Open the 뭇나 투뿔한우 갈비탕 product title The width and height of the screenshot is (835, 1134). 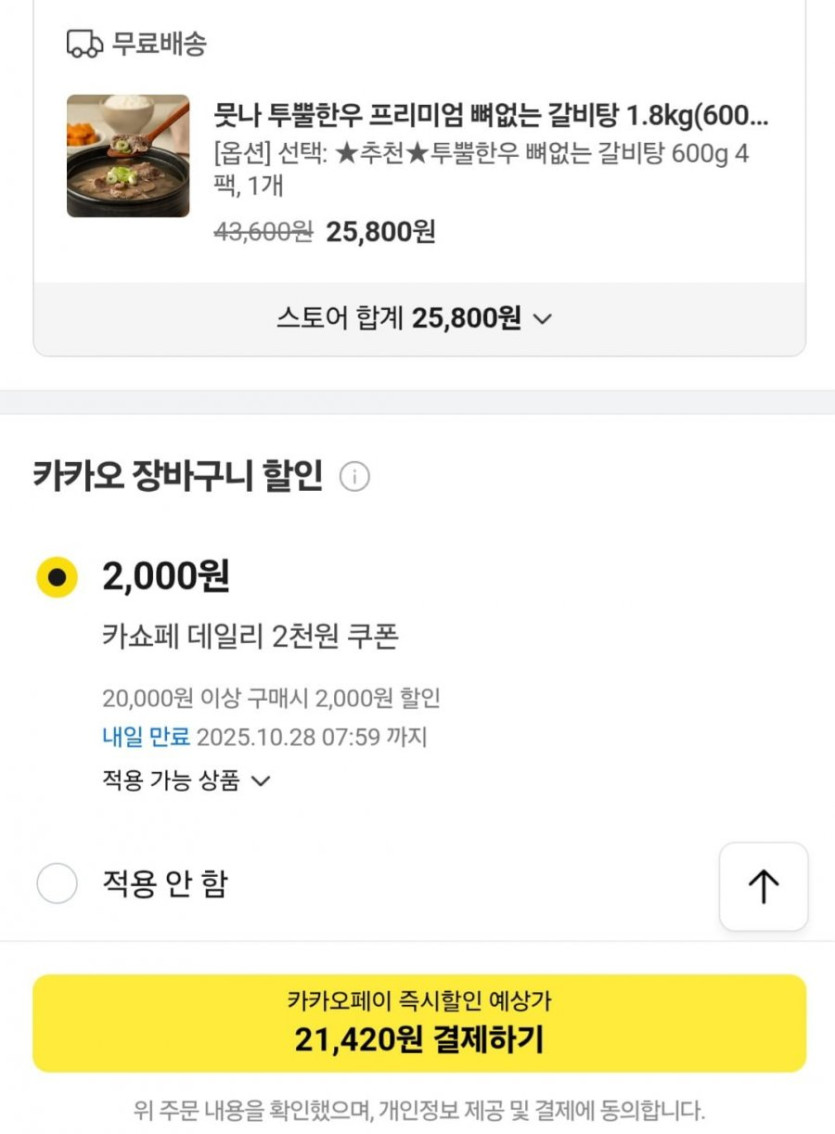[491, 115]
